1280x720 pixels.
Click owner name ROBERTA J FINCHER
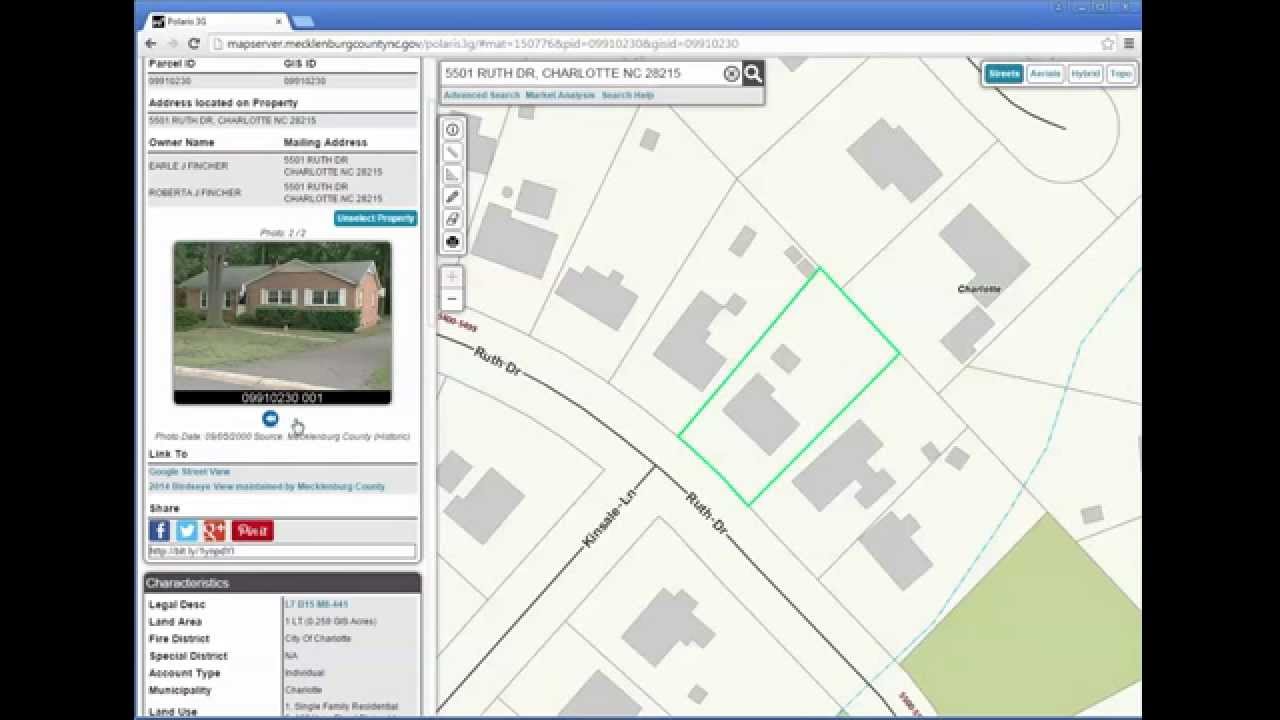[195, 192]
